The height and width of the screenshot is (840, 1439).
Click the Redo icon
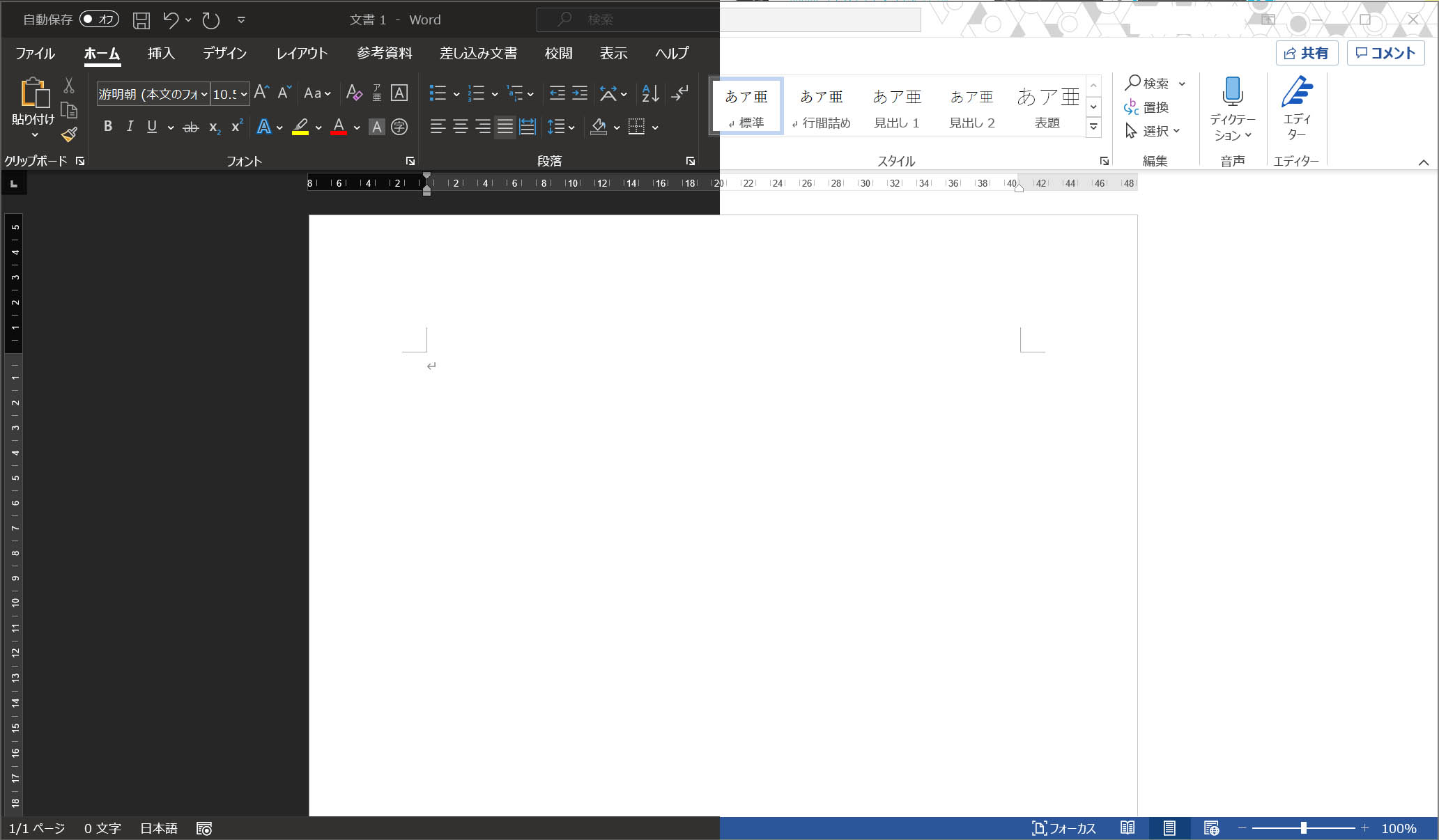point(210,20)
